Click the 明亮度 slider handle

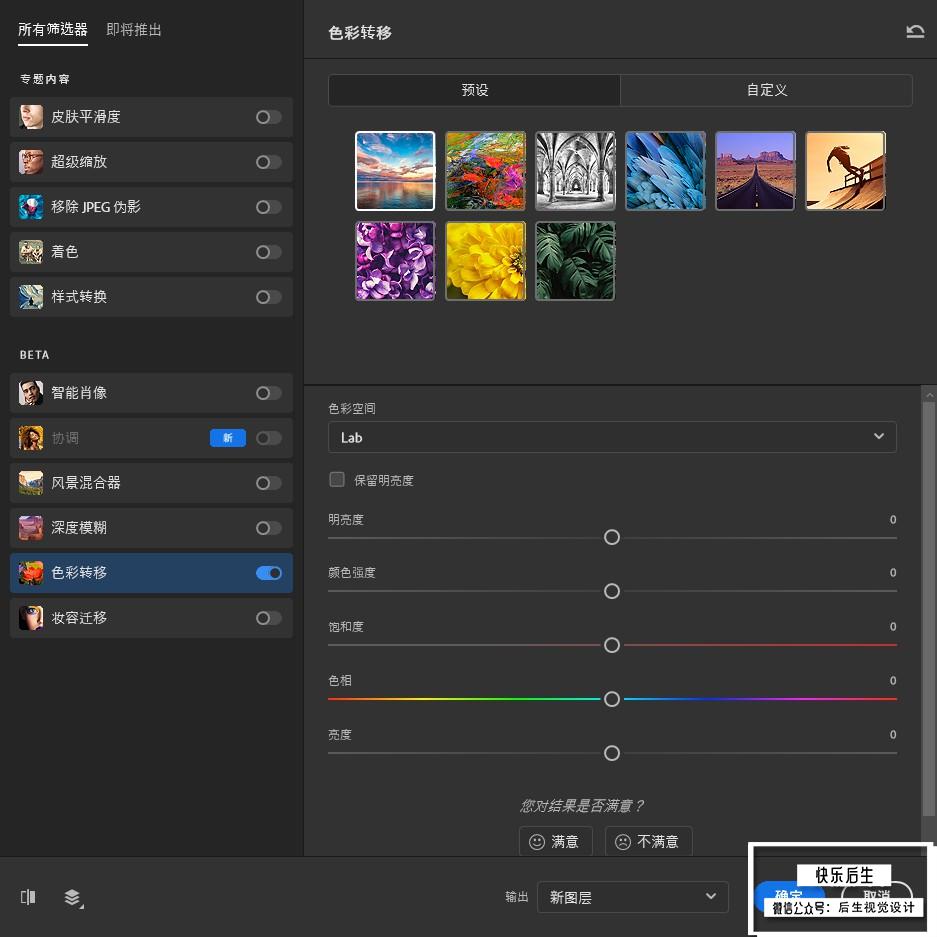pyautogui.click(x=612, y=537)
